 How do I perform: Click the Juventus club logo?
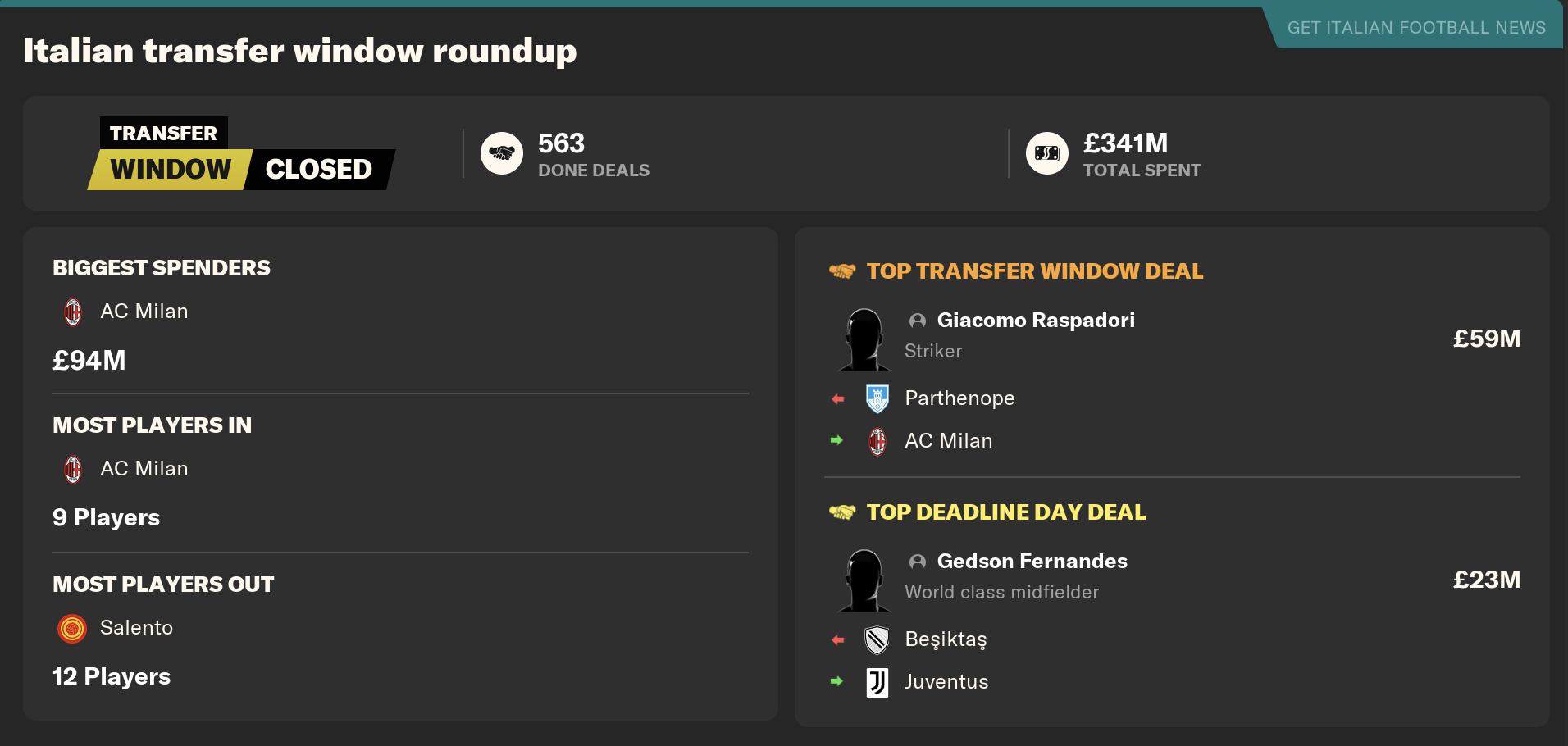(877, 682)
